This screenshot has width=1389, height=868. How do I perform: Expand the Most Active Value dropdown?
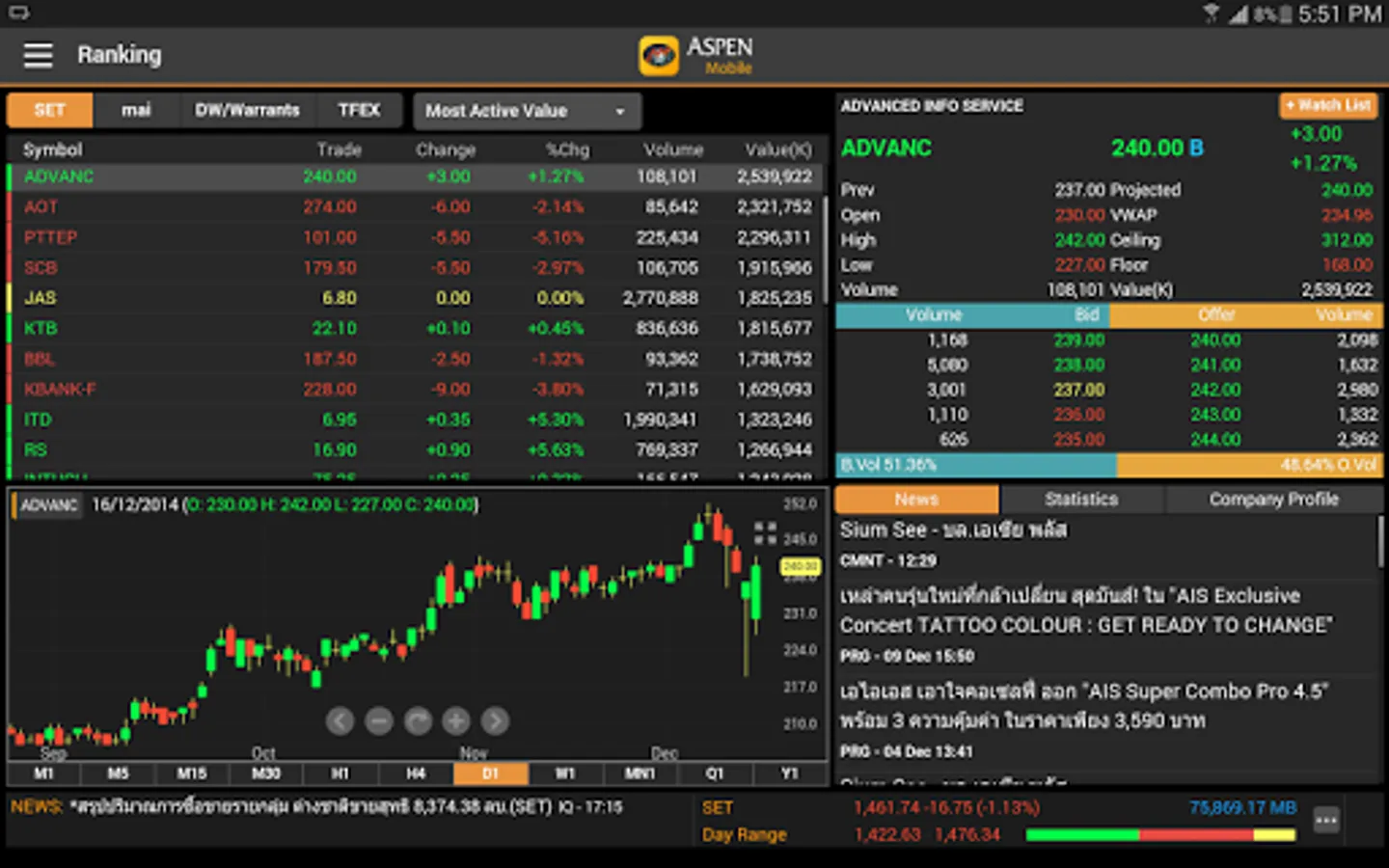tap(527, 111)
